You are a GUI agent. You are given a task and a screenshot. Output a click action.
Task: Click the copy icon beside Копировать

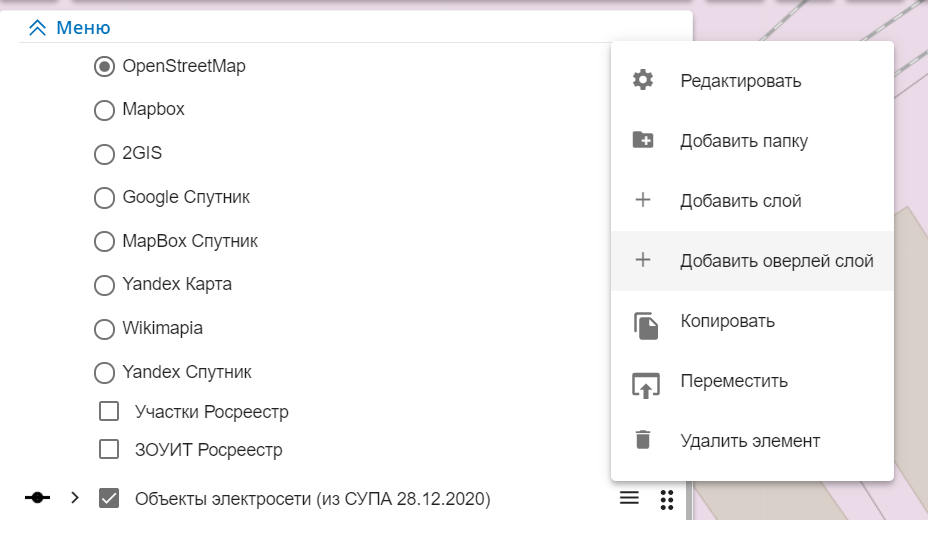pos(646,323)
